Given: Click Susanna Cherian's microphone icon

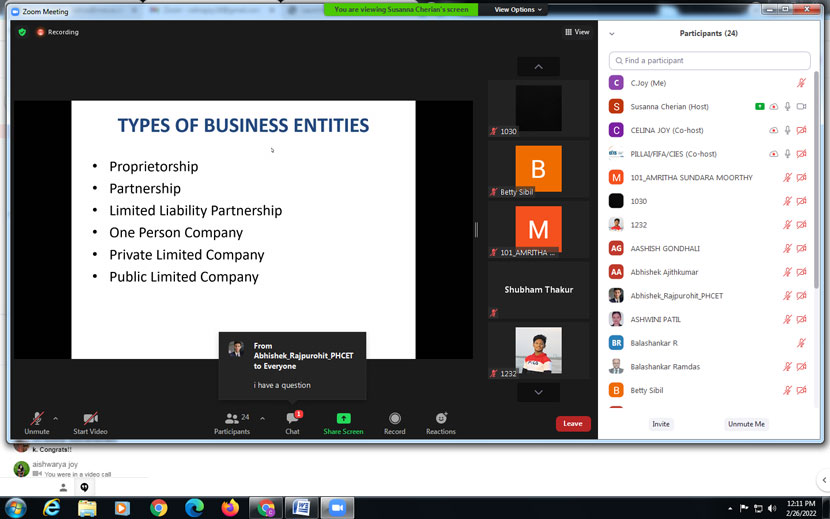Looking at the screenshot, I should click(788, 106).
